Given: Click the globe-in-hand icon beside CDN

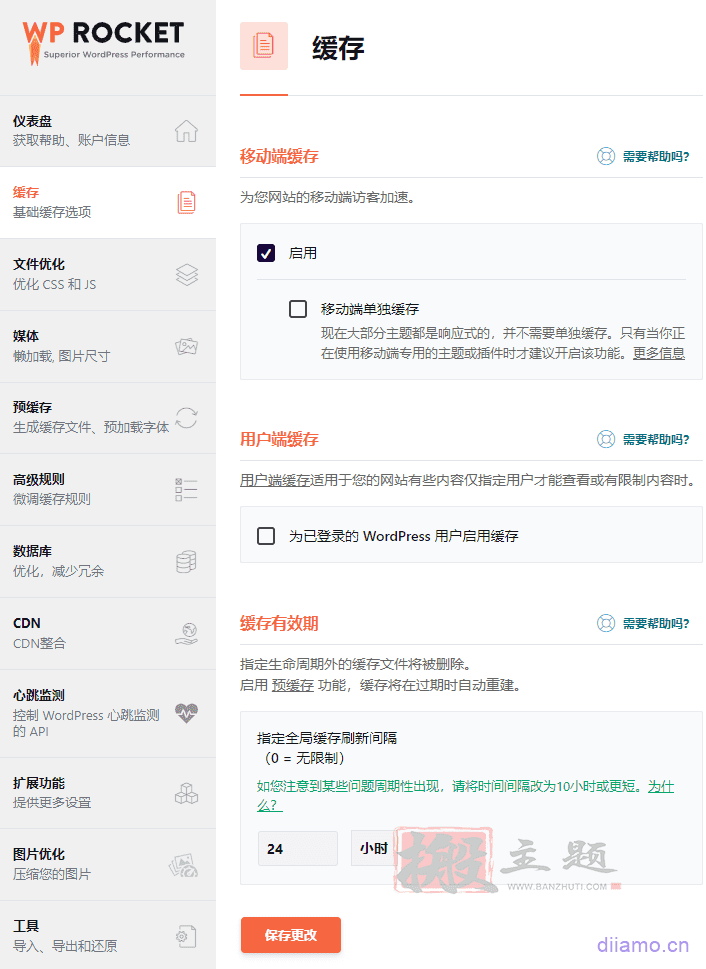Looking at the screenshot, I should click(186, 633).
